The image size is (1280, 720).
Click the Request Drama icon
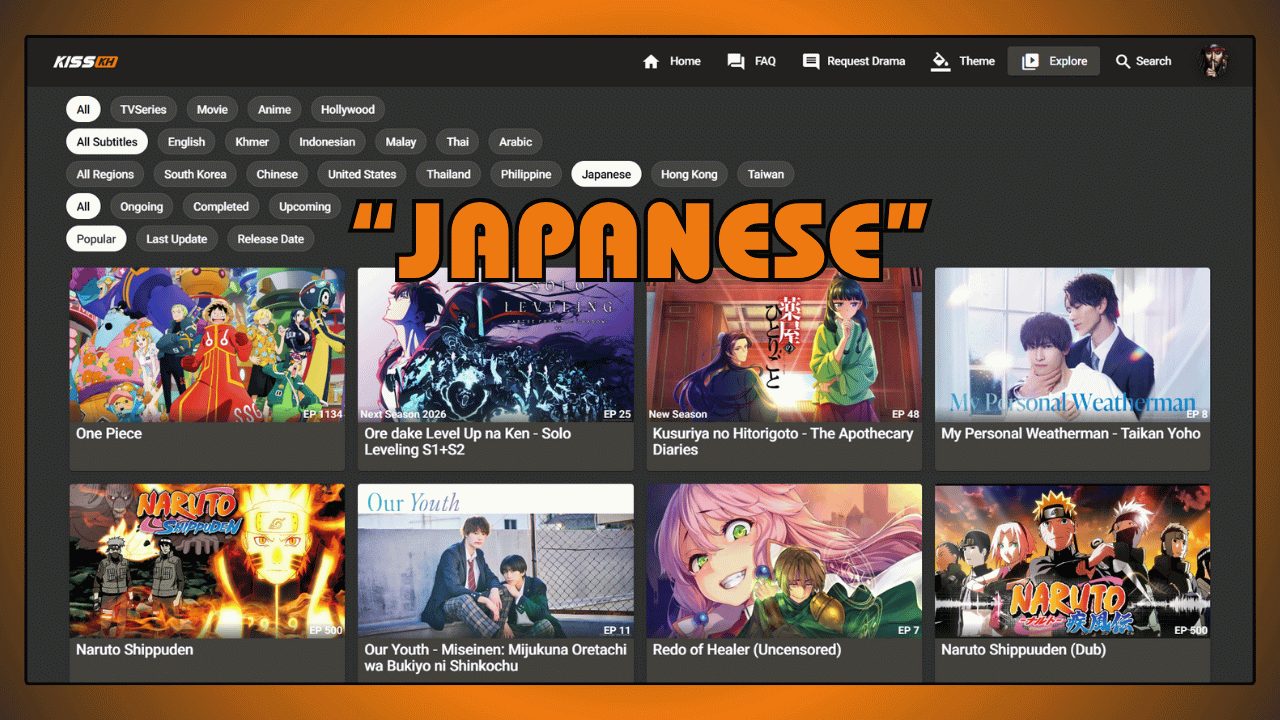810,60
